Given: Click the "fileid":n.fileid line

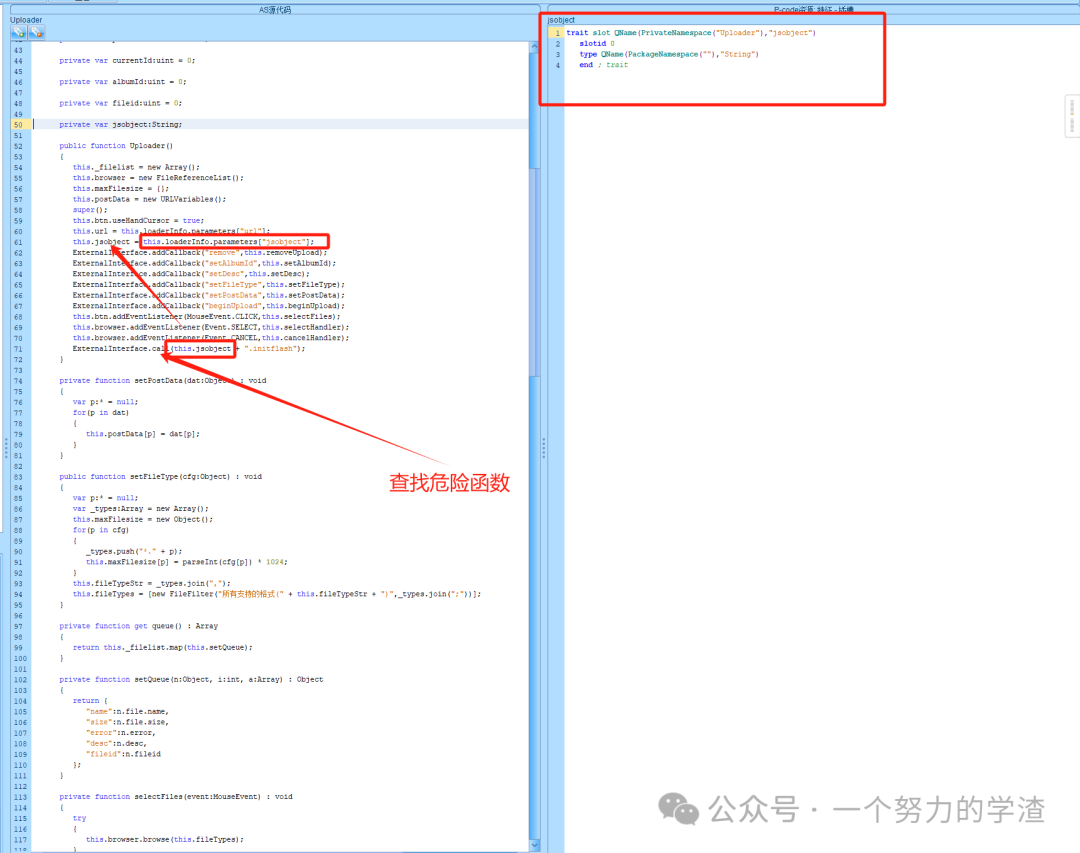Looking at the screenshot, I should 123,754.
